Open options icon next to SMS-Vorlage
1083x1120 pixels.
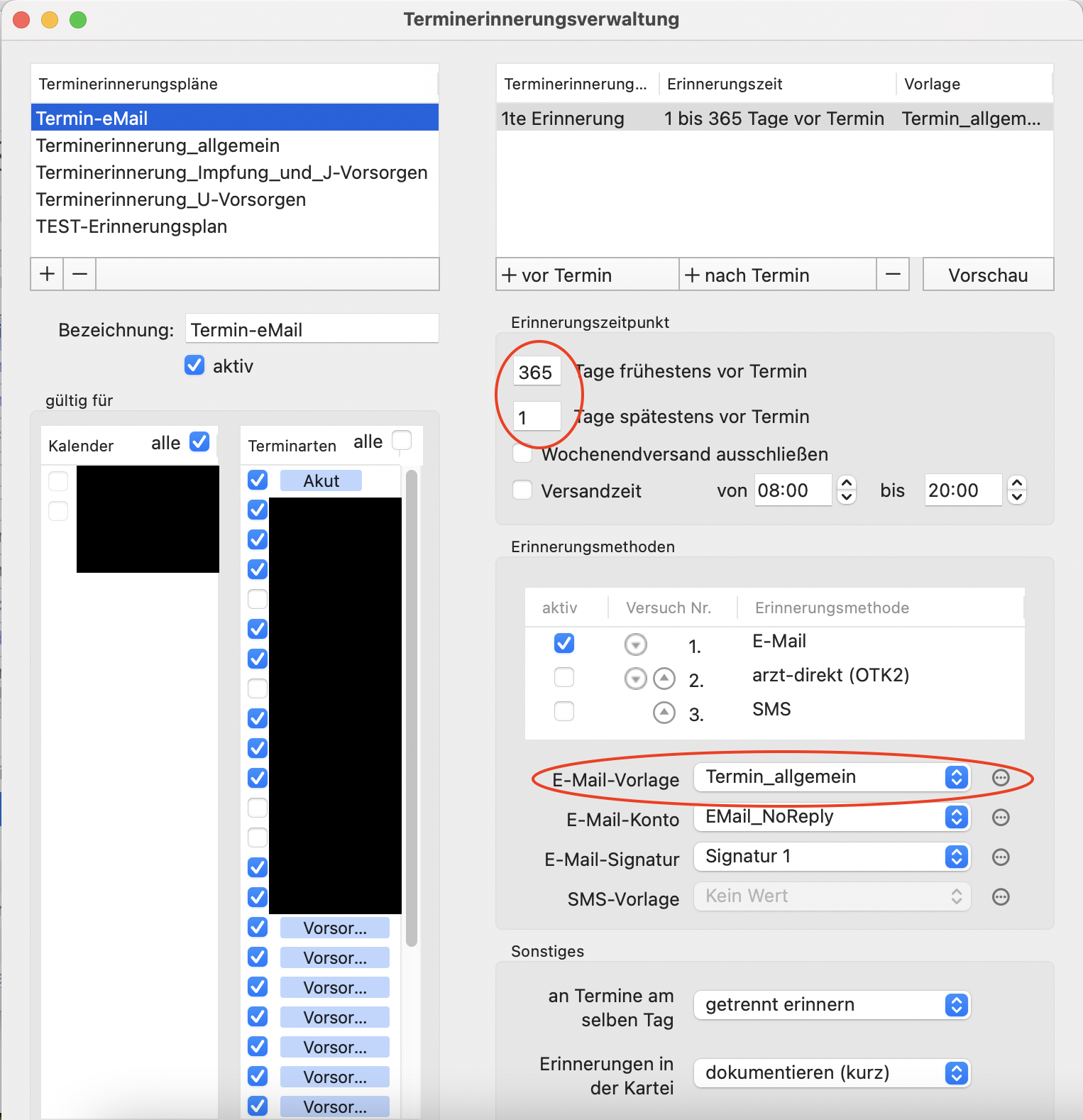point(1001,897)
